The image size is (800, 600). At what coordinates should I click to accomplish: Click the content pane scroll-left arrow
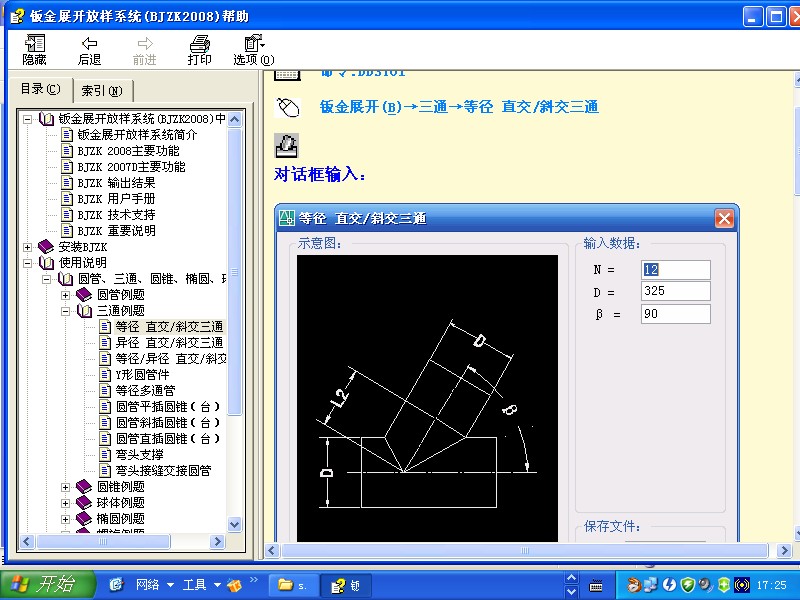coord(271,551)
